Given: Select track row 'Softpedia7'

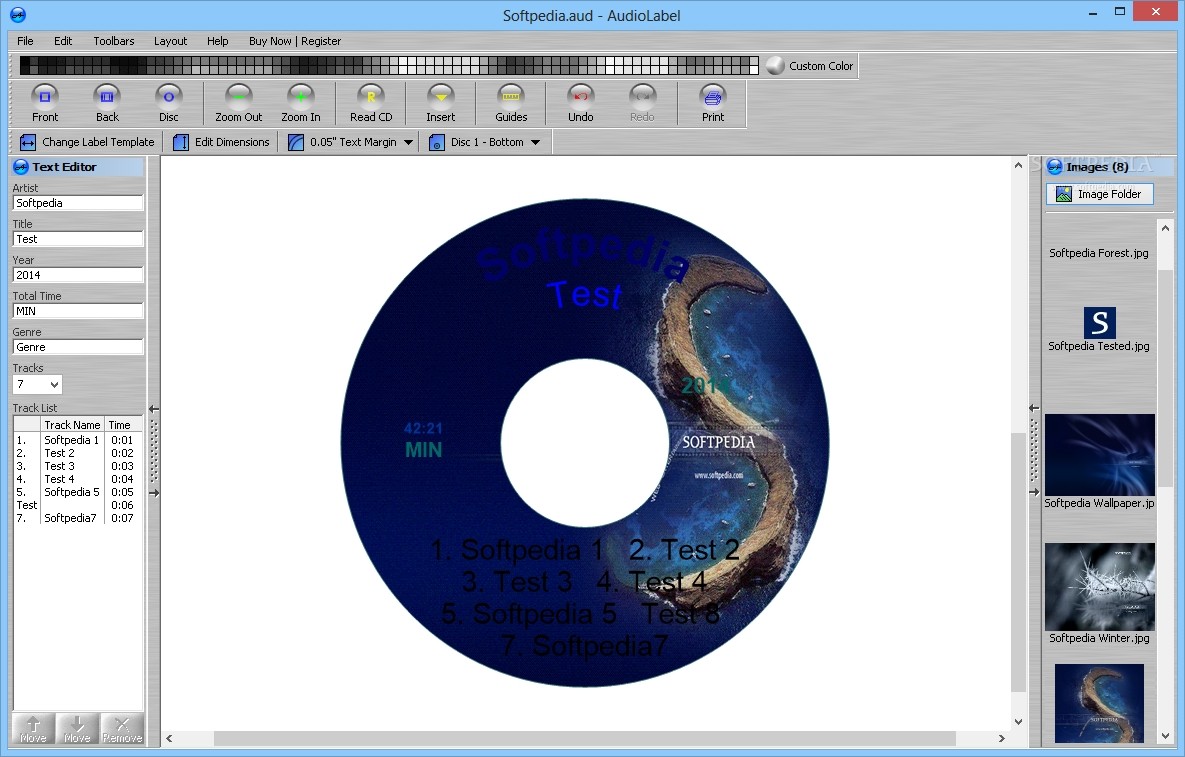Looking at the screenshot, I should pyautogui.click(x=78, y=518).
